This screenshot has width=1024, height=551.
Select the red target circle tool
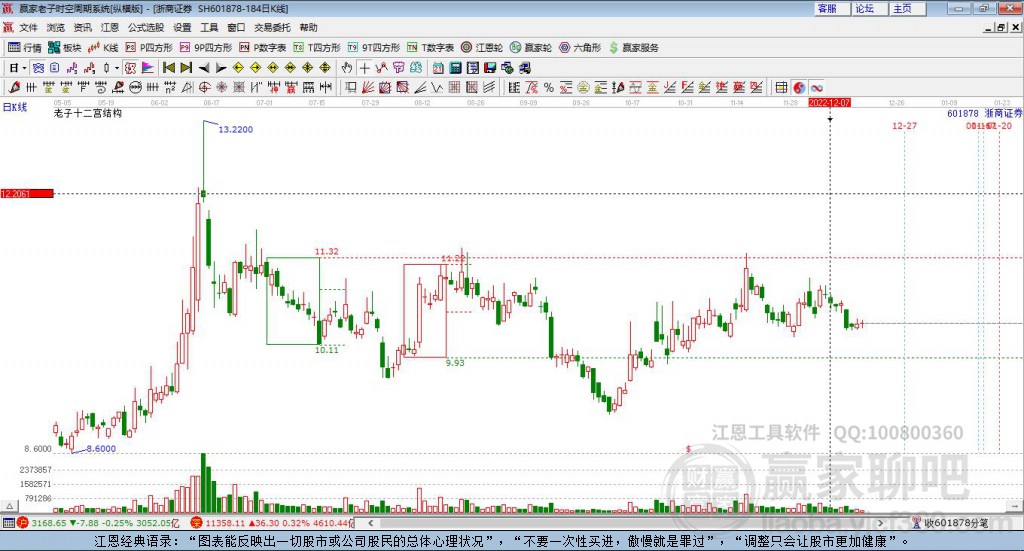coord(204,87)
